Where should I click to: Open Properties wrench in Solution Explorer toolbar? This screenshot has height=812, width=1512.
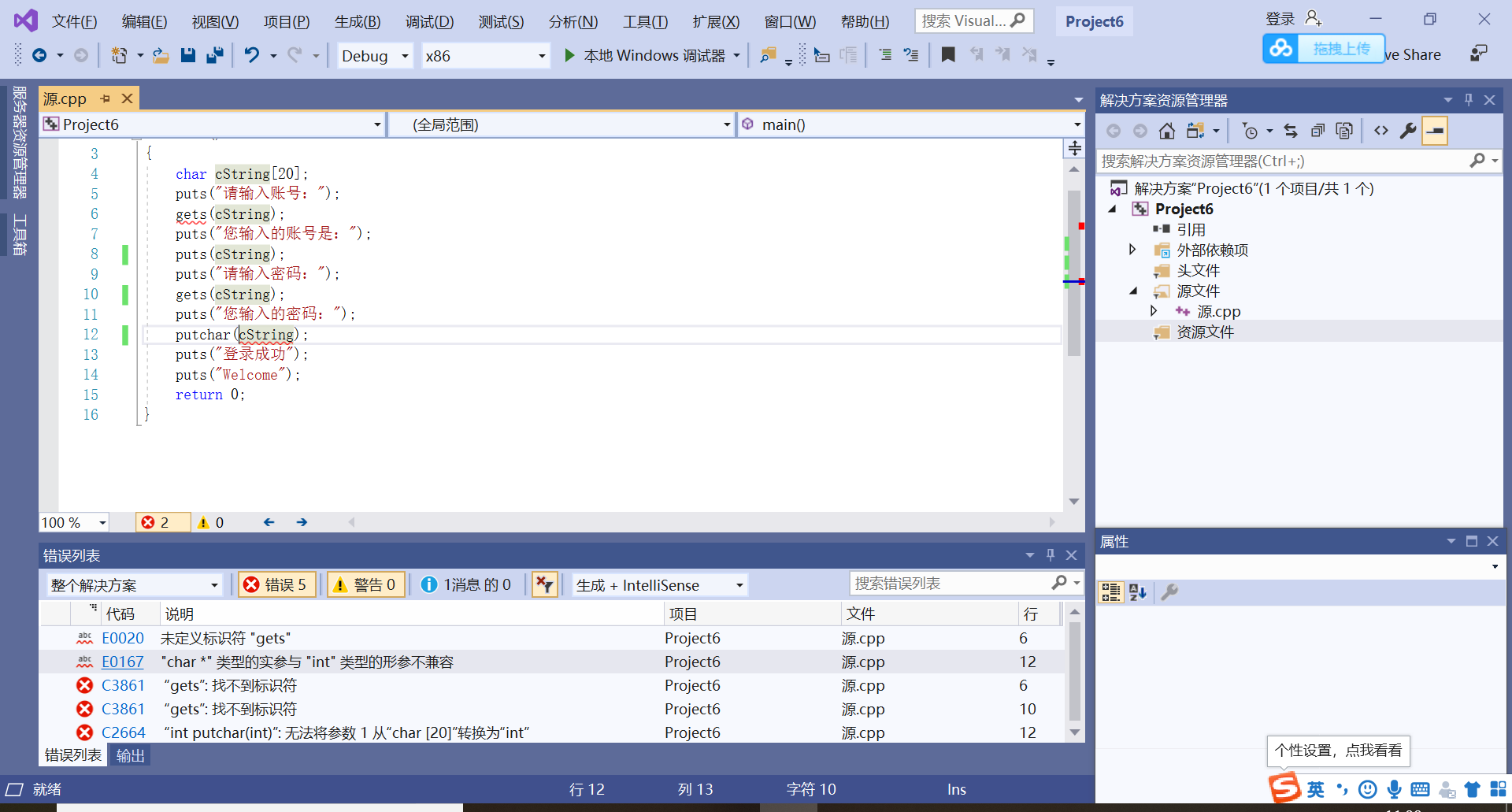[1408, 131]
